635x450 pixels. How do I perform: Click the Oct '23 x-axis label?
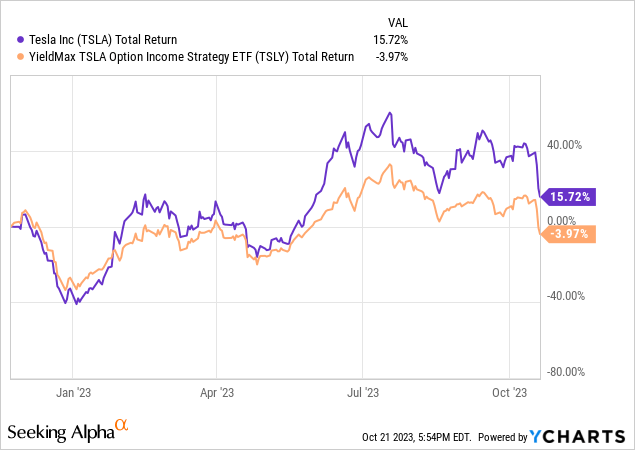click(x=510, y=394)
